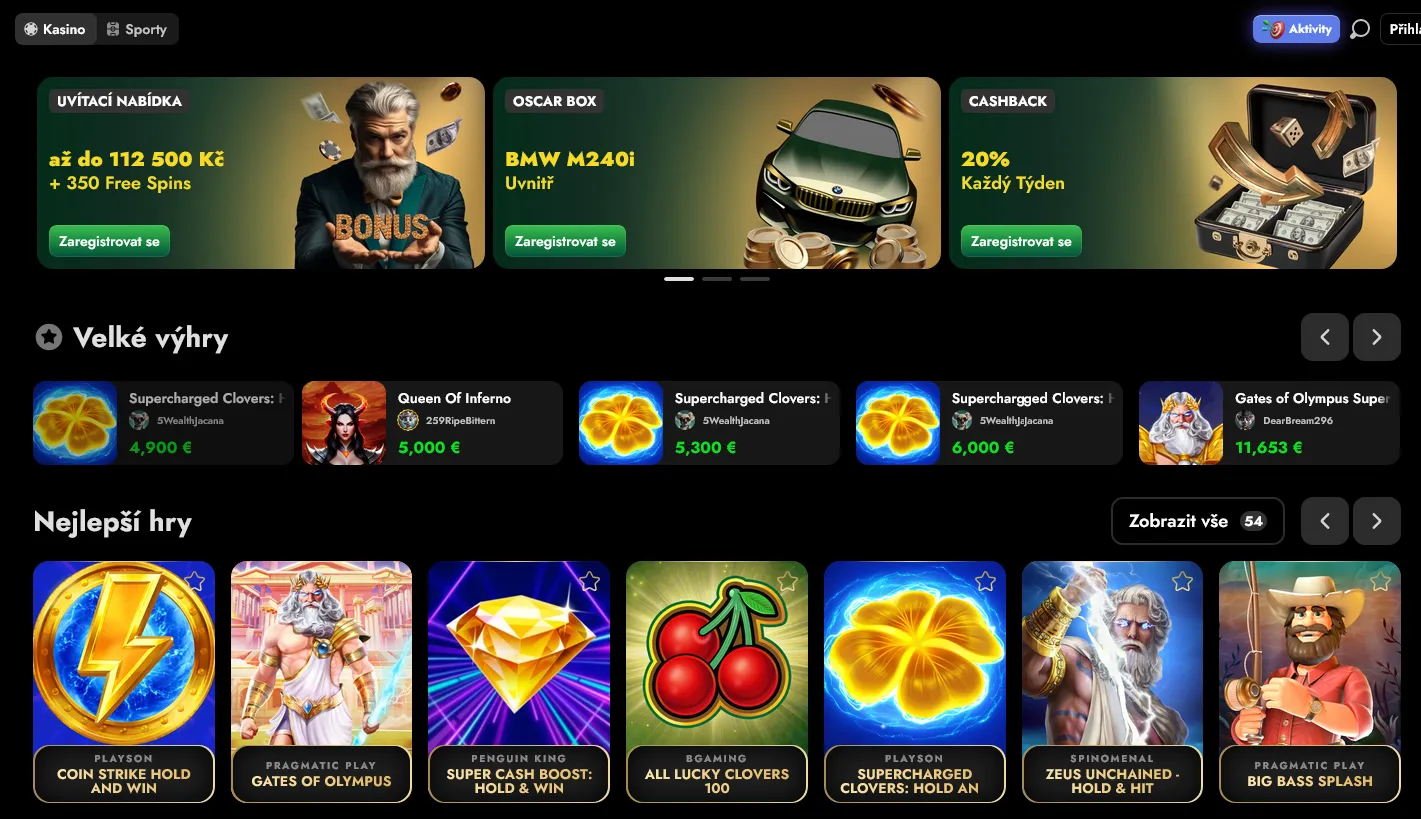Star the Zeus Unchained game tile

click(x=1183, y=581)
